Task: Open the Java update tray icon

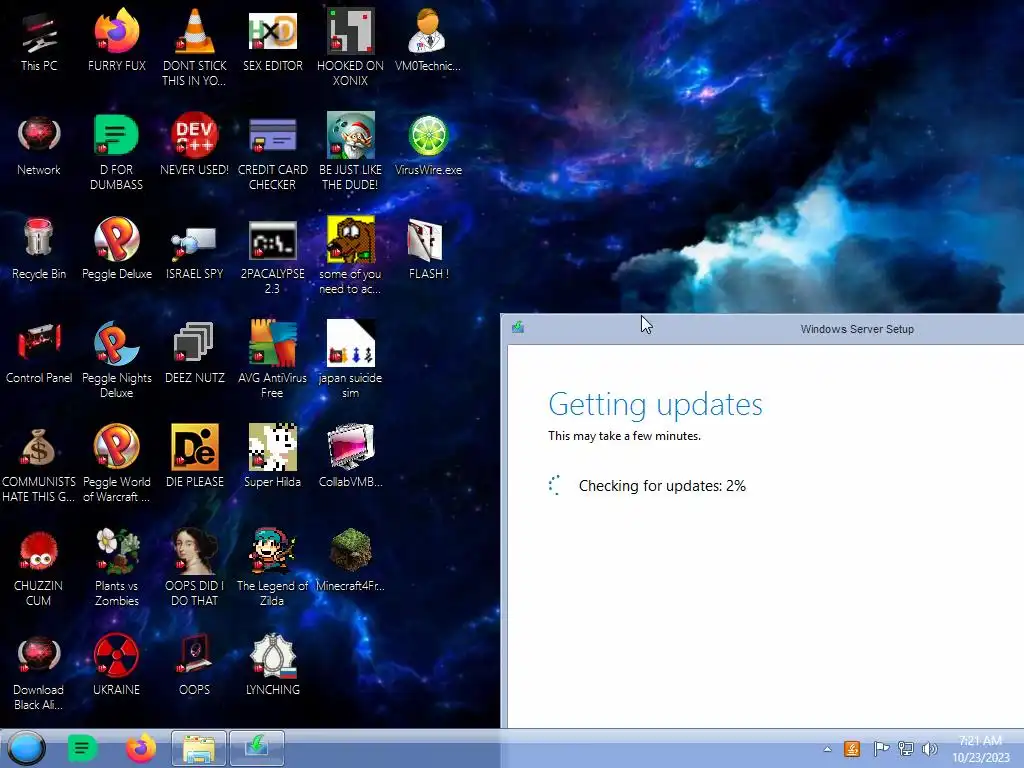Action: pos(852,748)
